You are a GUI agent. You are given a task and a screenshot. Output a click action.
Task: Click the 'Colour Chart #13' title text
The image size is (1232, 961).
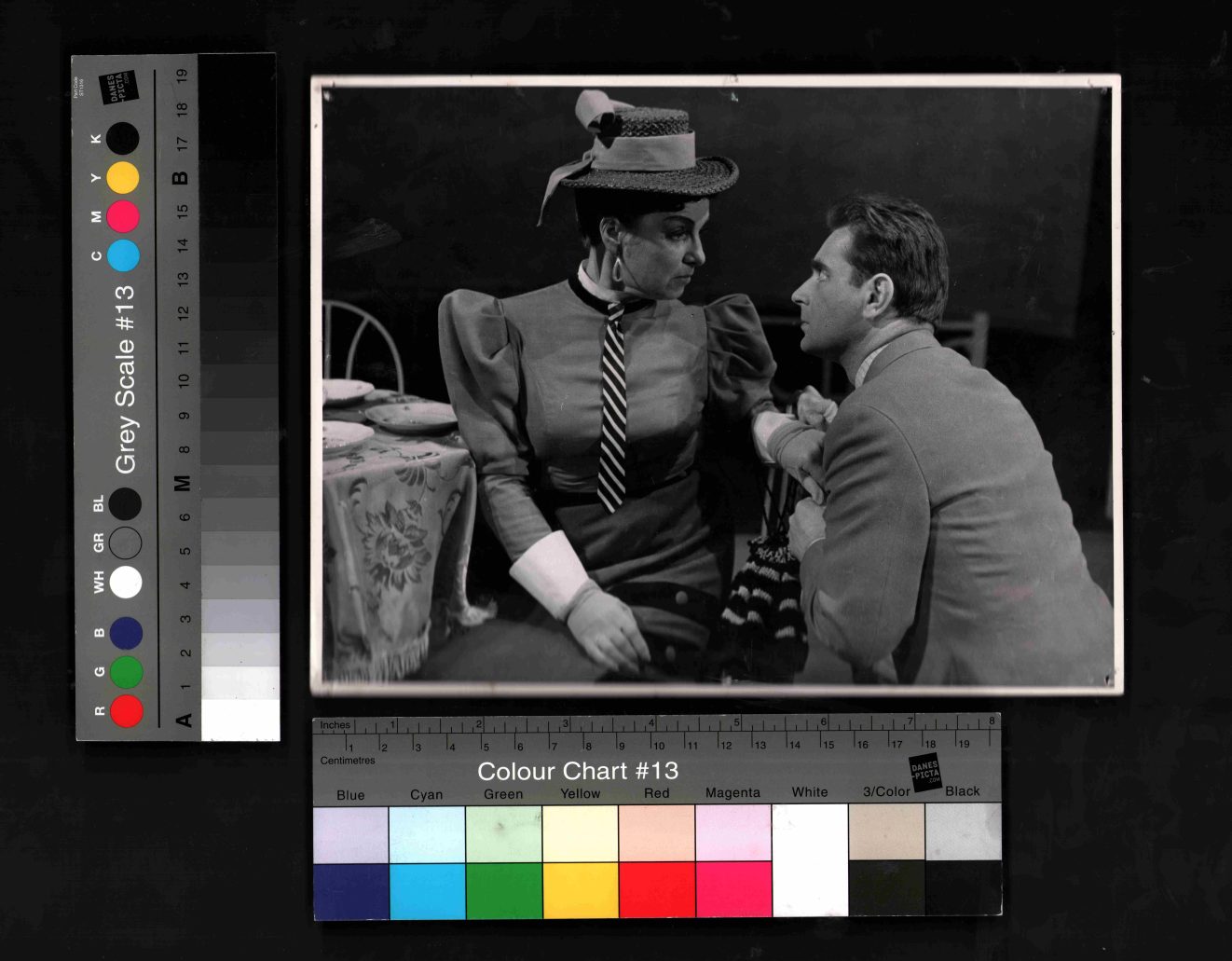578,771
